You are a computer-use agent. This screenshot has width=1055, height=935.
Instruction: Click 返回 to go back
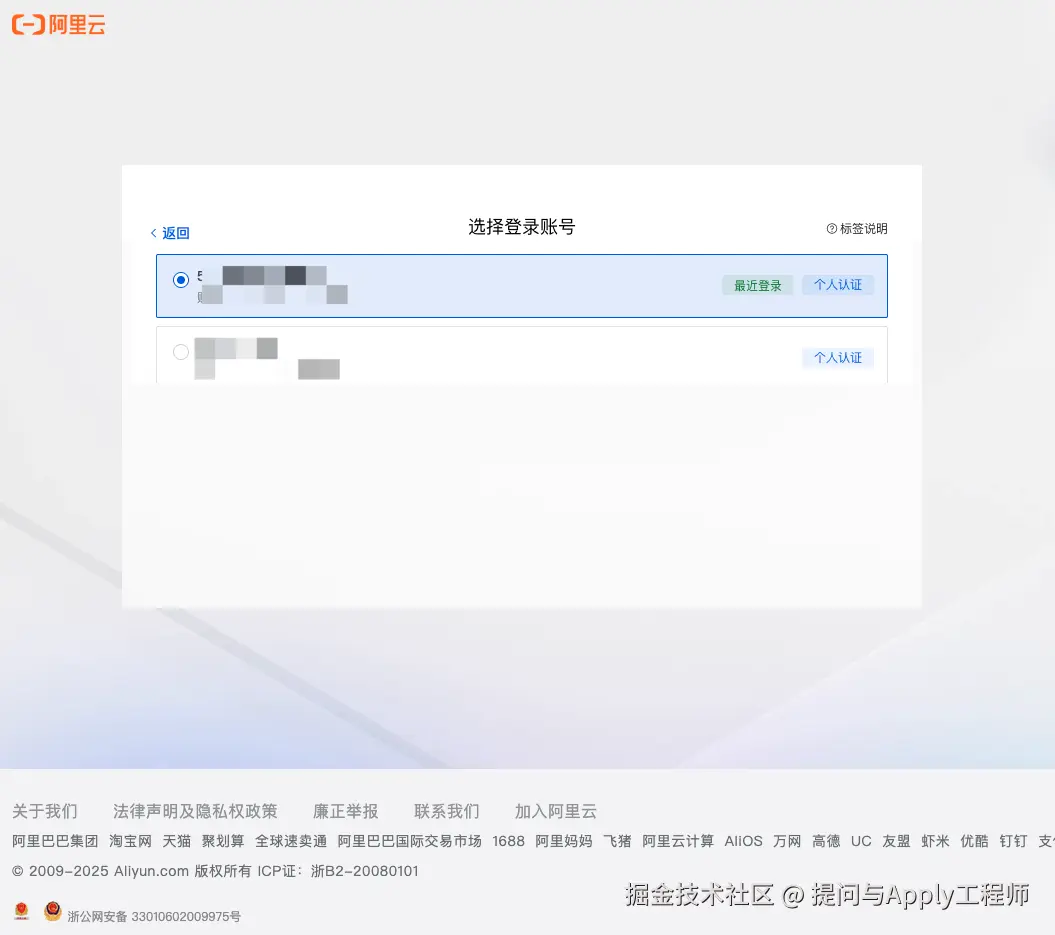(x=176, y=232)
